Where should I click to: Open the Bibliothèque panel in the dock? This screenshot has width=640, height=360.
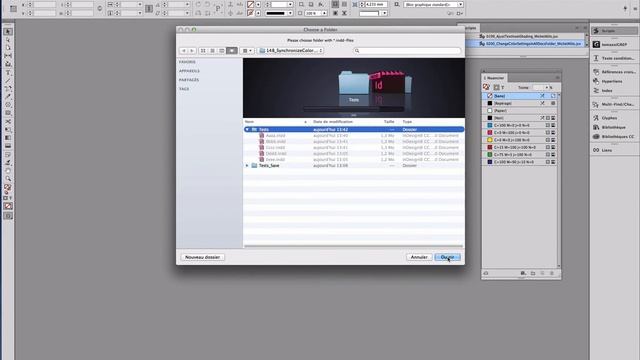click(614, 127)
